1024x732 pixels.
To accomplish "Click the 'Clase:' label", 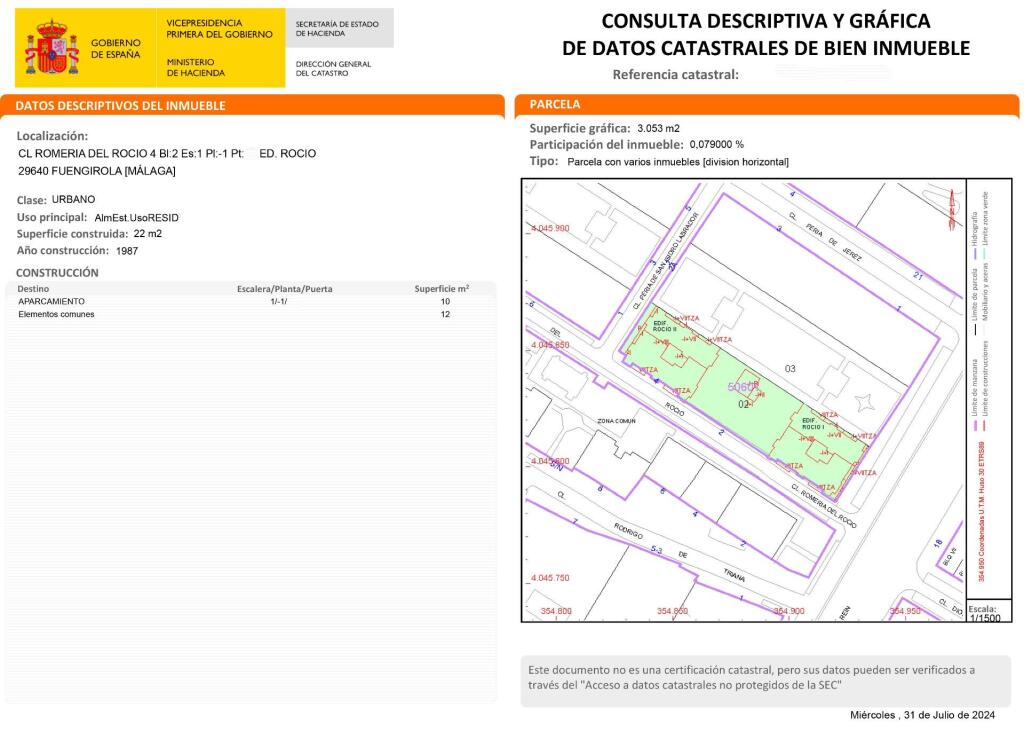I will click(31, 200).
